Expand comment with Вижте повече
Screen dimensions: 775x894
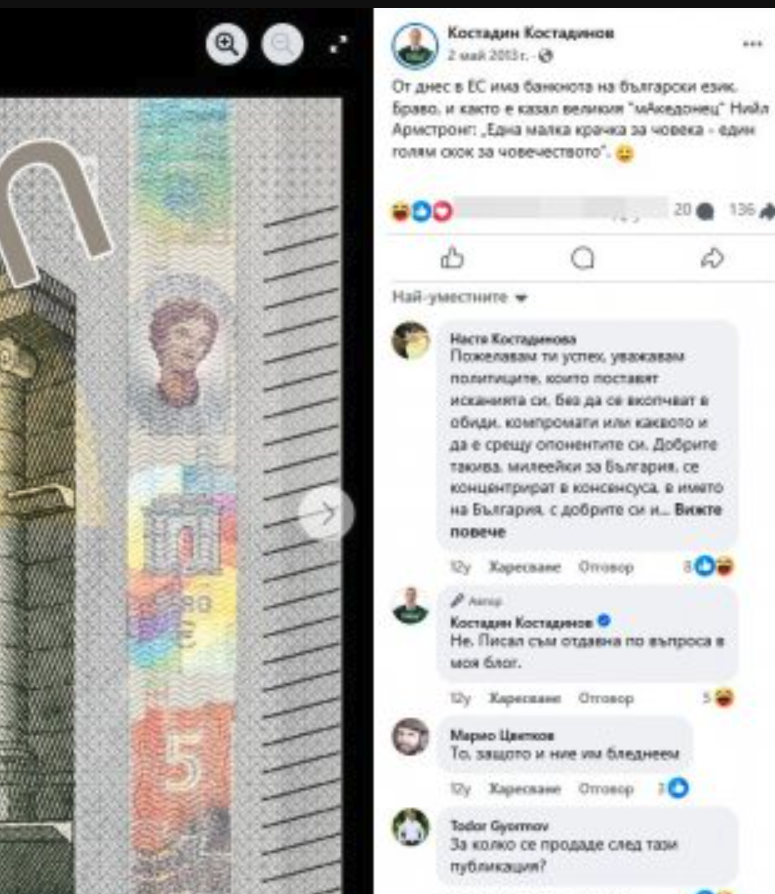click(x=586, y=521)
